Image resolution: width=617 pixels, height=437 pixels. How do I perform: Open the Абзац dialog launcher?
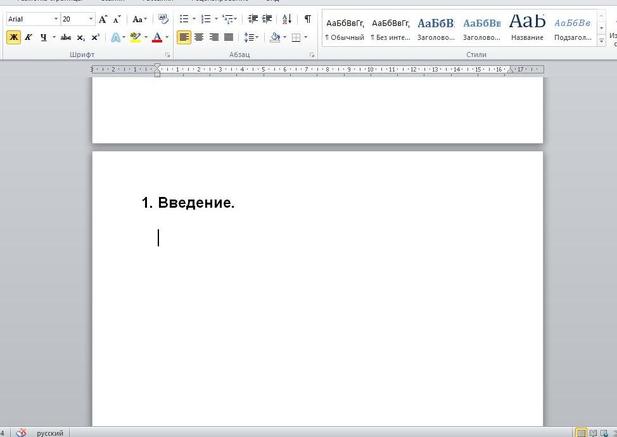[x=312, y=55]
